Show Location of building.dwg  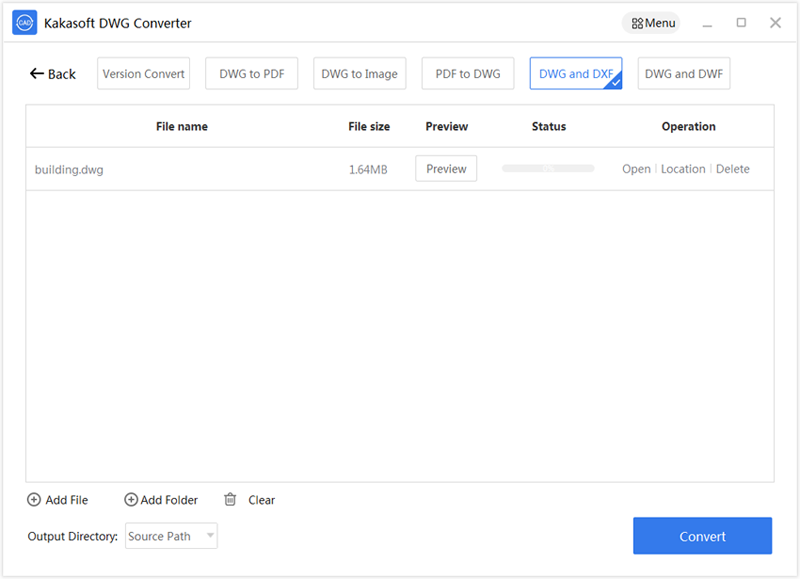683,169
